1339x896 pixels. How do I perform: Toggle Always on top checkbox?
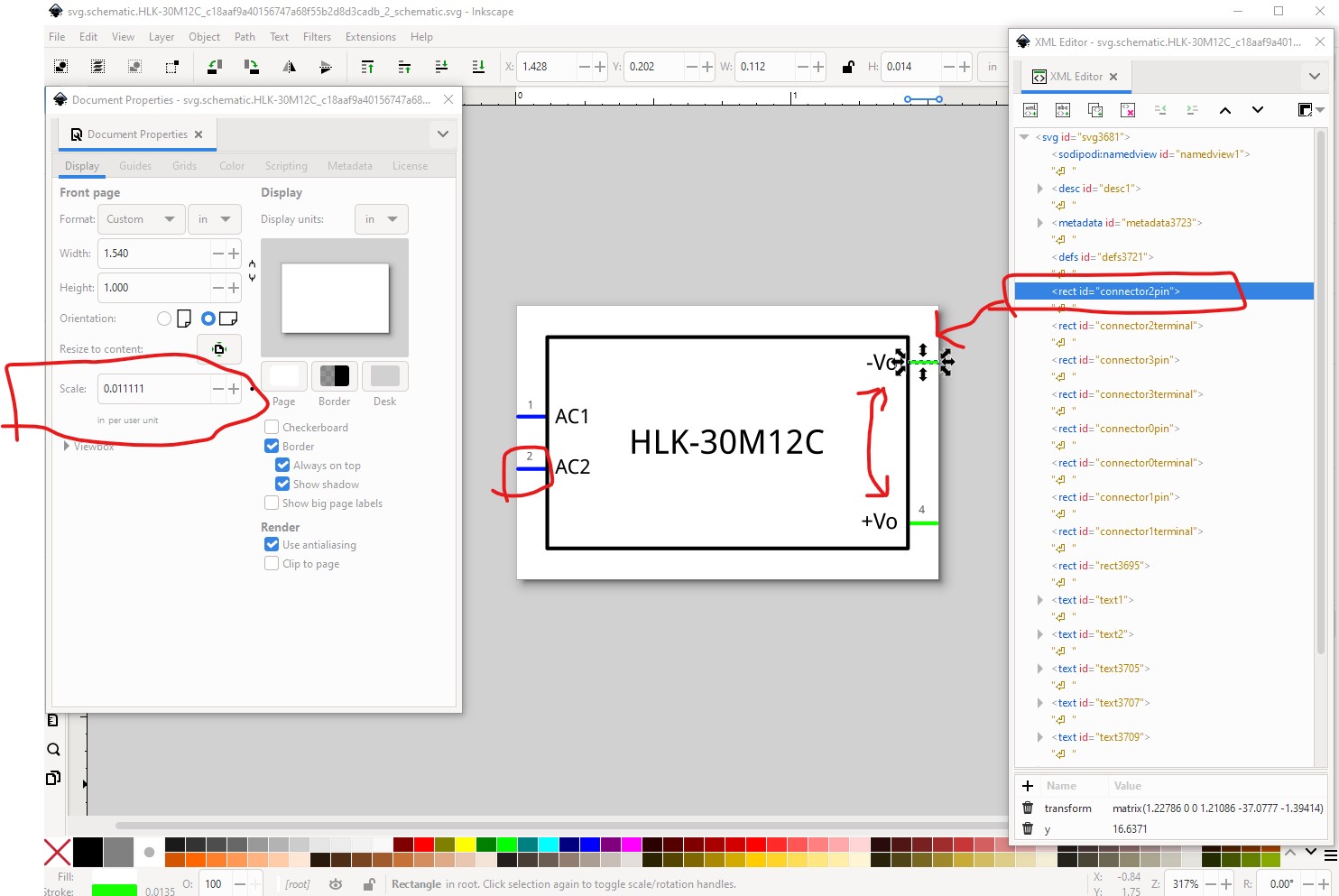pyautogui.click(x=282, y=466)
